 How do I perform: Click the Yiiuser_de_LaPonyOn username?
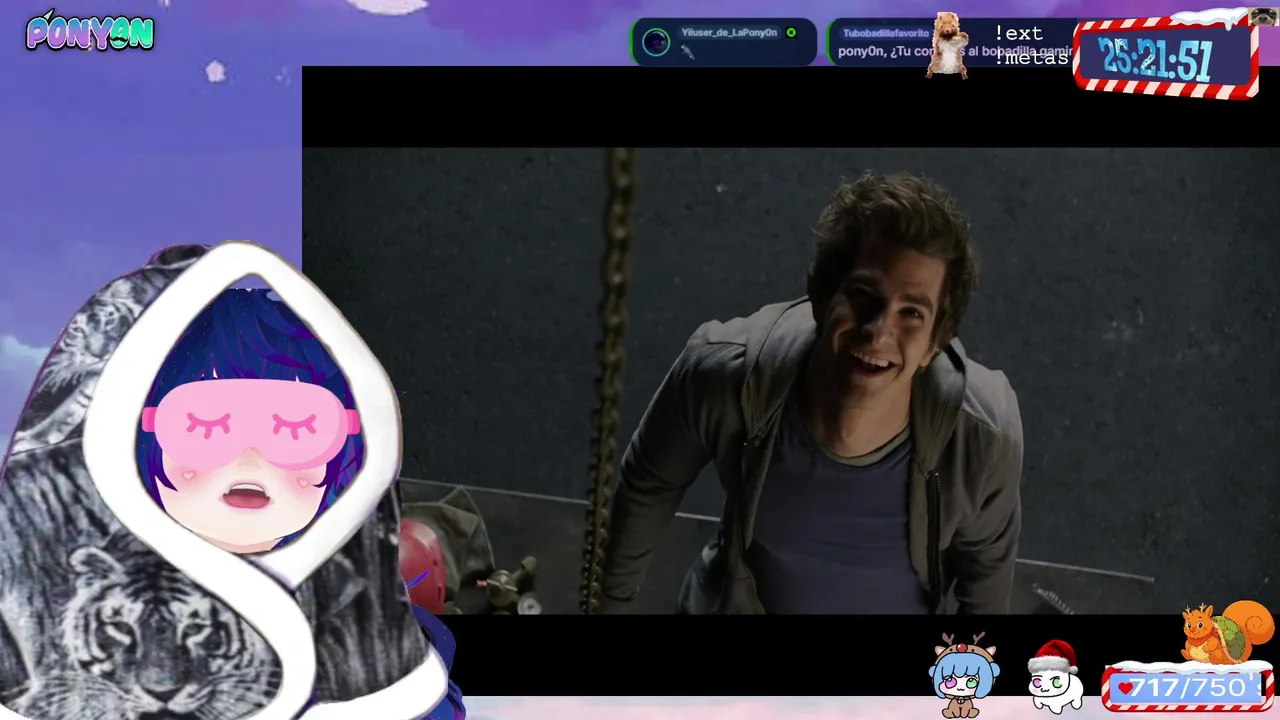pyautogui.click(x=729, y=33)
